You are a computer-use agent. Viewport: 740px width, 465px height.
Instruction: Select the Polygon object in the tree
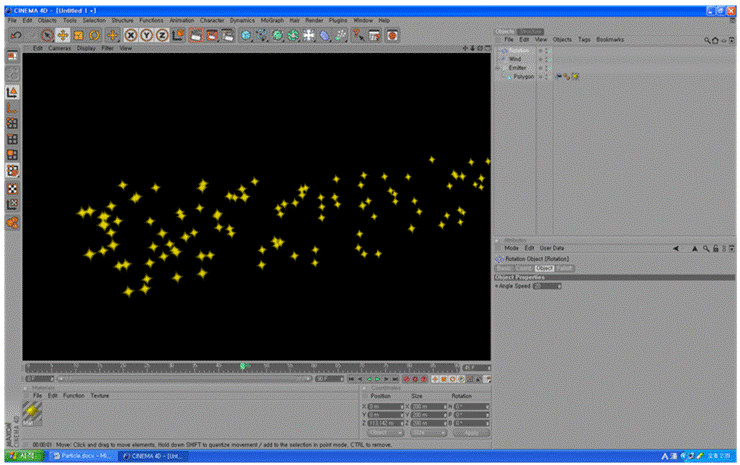click(523, 76)
